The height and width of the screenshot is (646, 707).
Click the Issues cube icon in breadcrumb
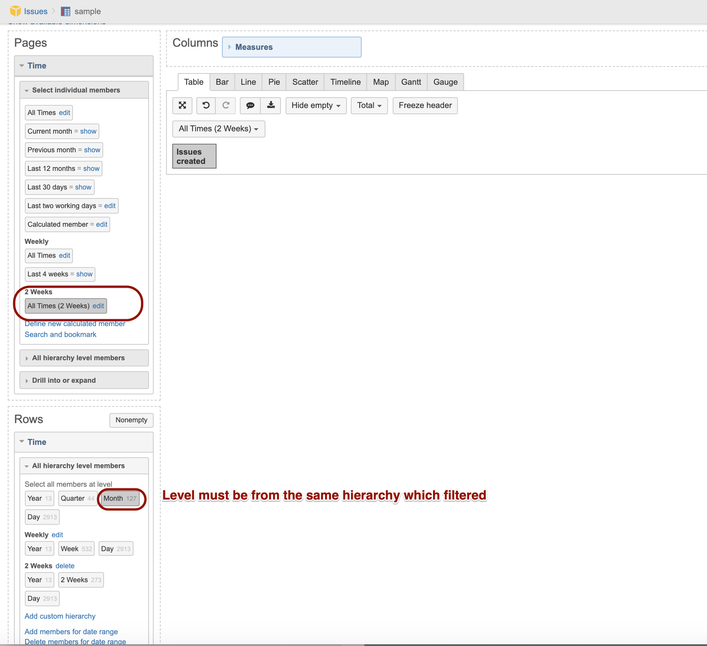coord(15,11)
